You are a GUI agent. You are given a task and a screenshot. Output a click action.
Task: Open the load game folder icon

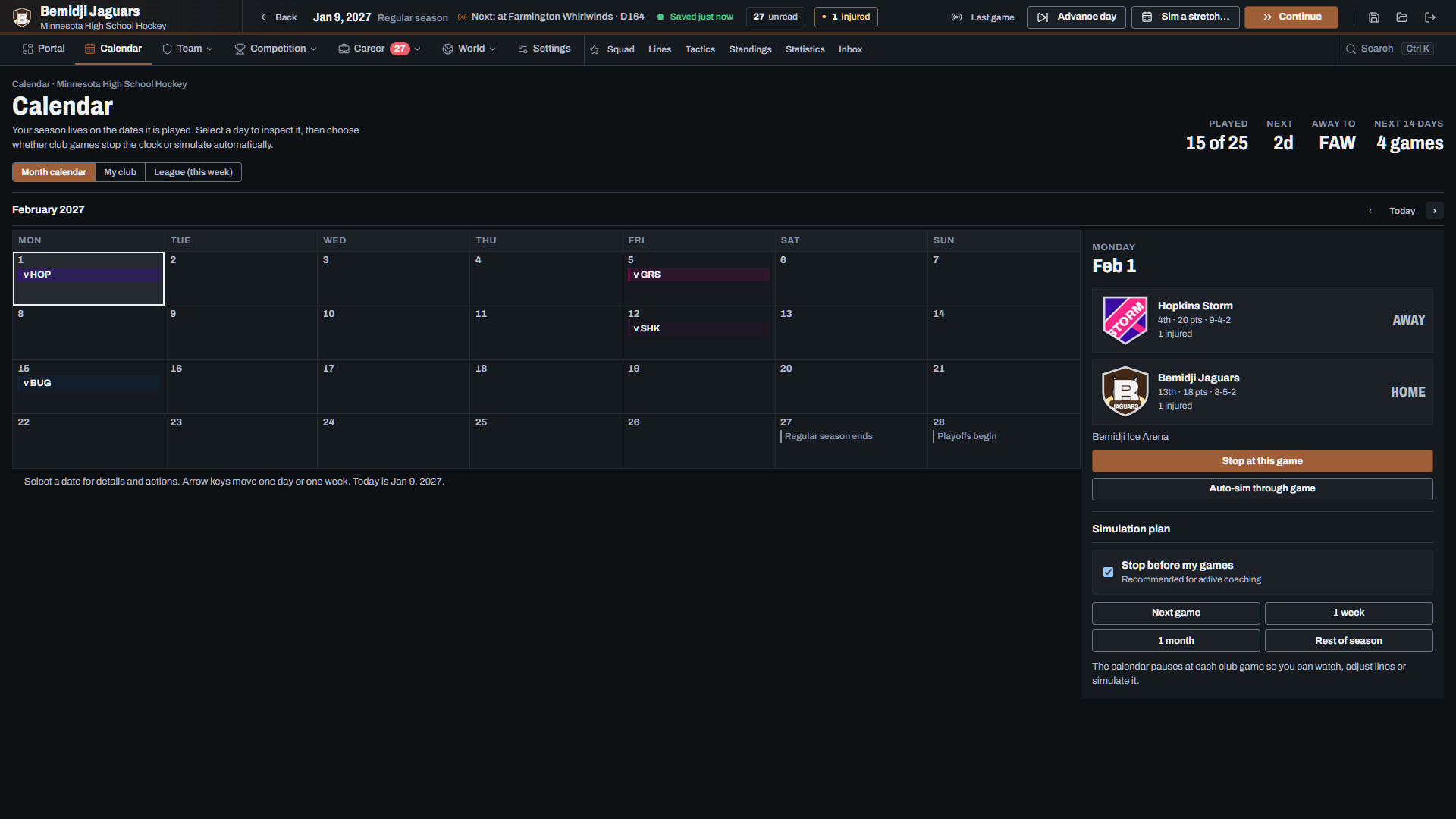1402,17
